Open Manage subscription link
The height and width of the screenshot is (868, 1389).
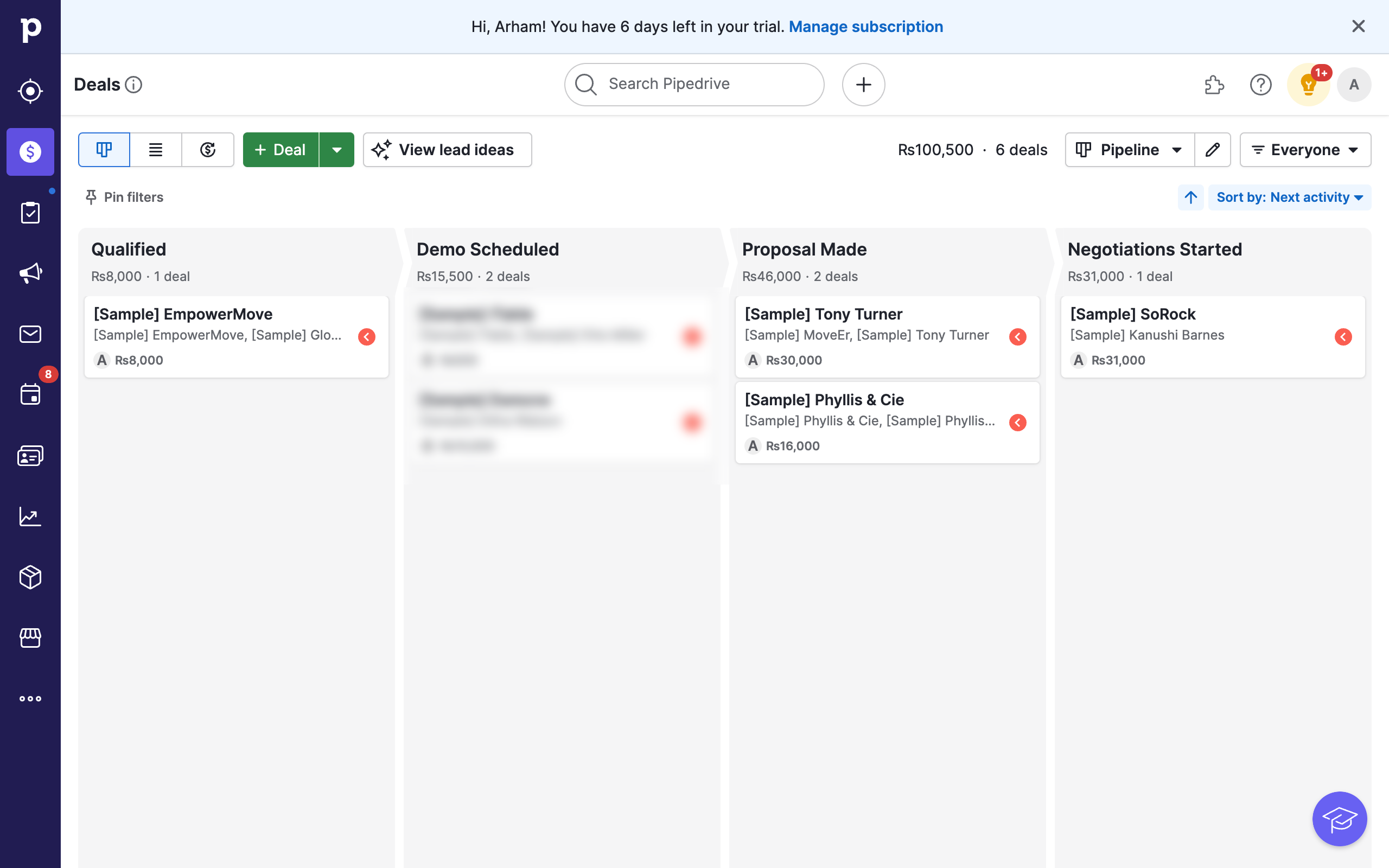(x=865, y=27)
